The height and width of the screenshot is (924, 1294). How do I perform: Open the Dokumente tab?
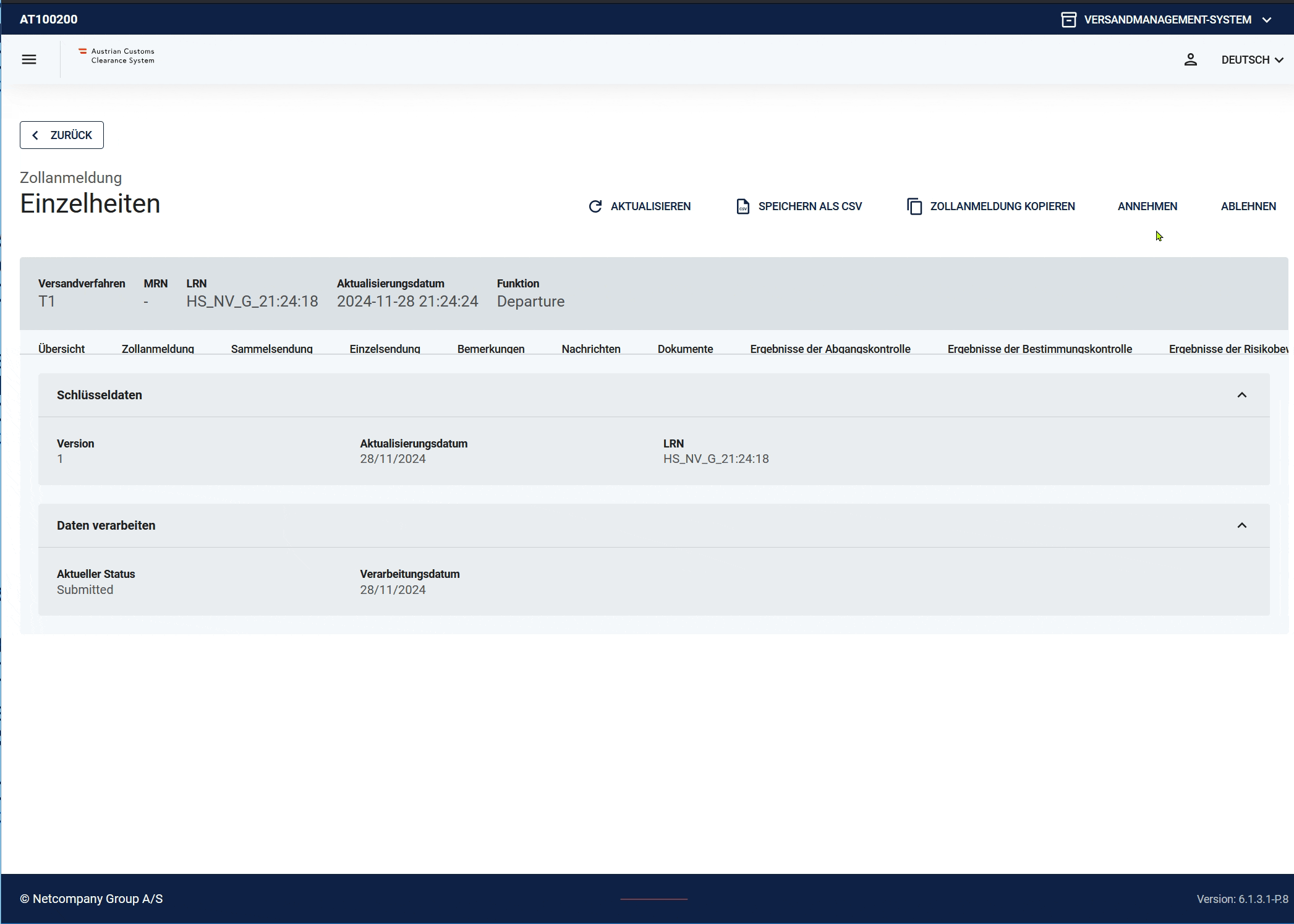[685, 349]
